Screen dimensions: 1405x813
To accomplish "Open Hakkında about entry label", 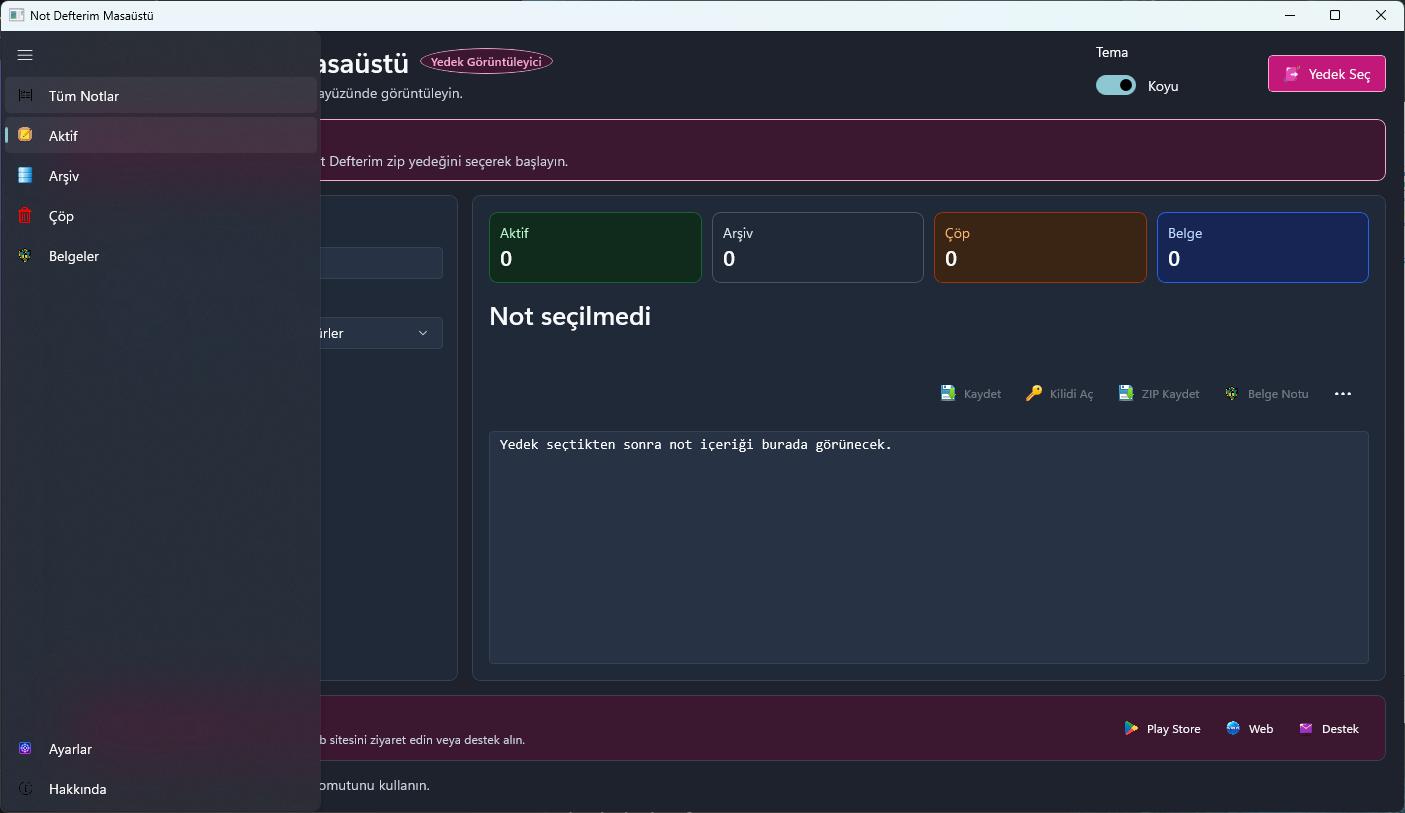I will [77, 789].
